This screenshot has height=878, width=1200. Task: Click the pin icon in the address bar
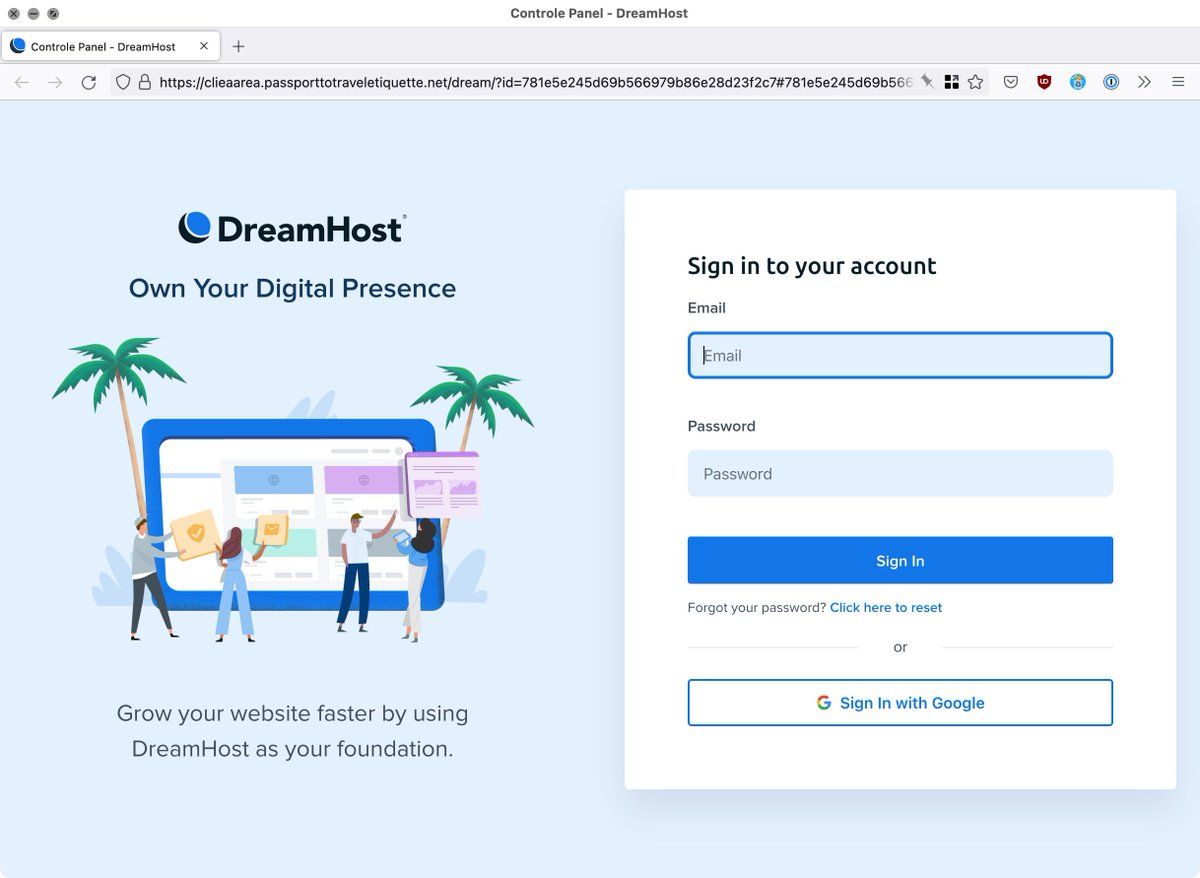(928, 82)
